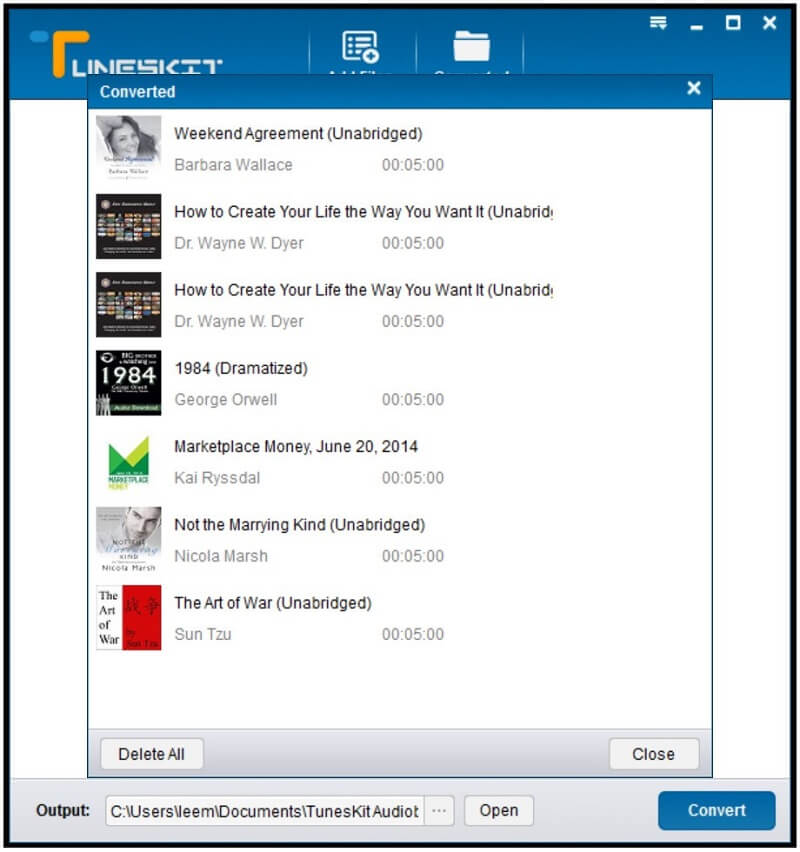Click the TunesKit logo
Screen dimensions: 800x852
(126, 54)
